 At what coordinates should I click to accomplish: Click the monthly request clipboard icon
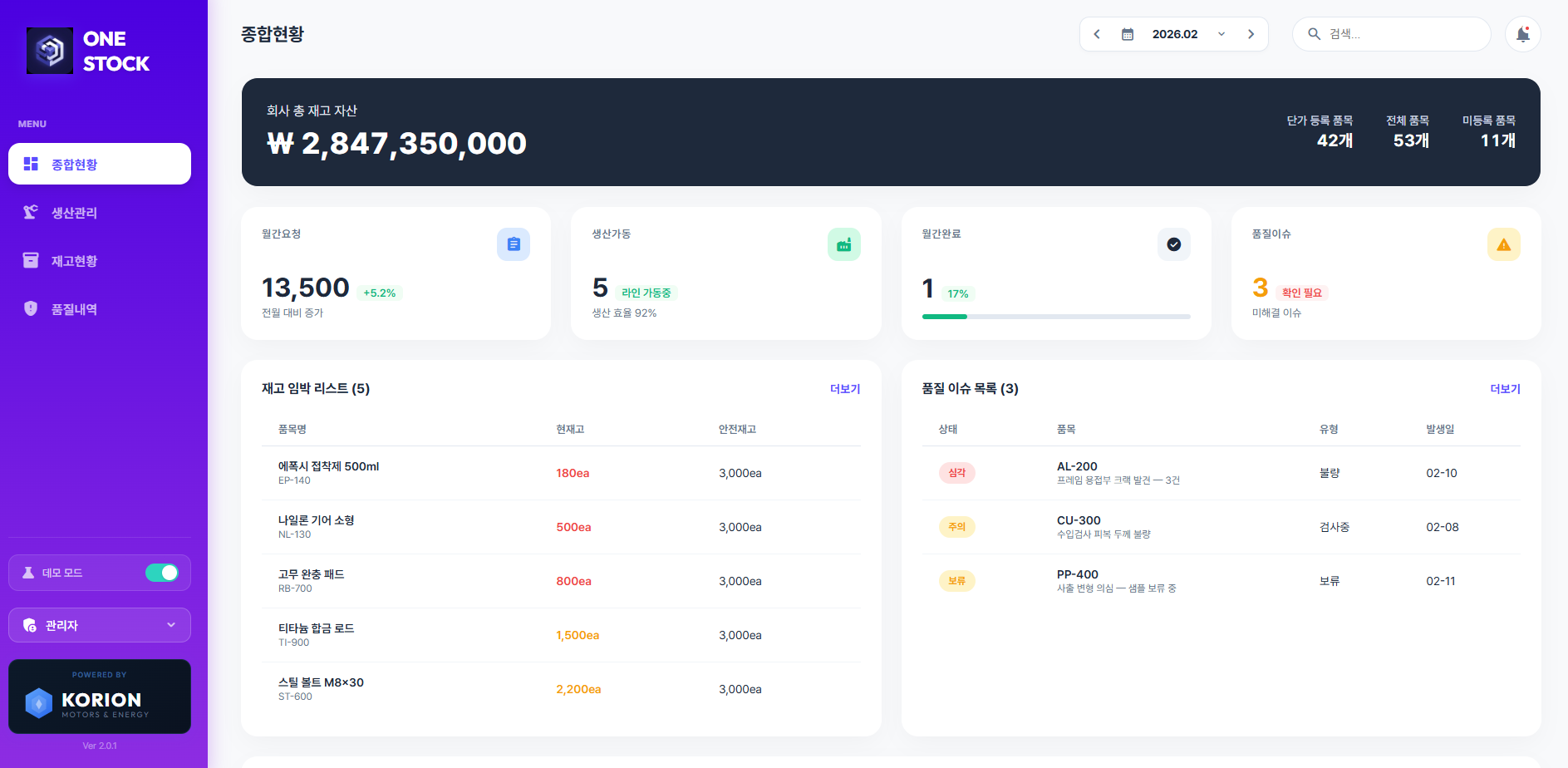coord(514,244)
